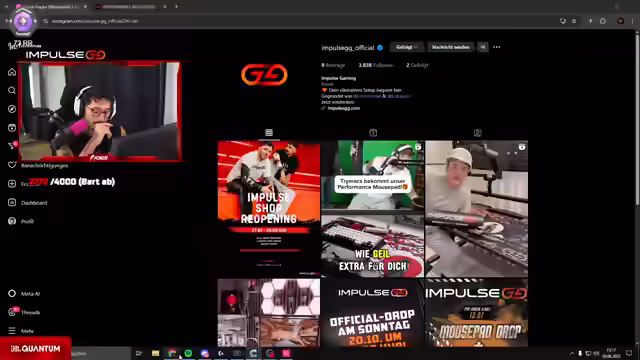The height and width of the screenshot is (360, 640).
Task: Open the Impulse GG profile picture logo
Action: (264, 75)
